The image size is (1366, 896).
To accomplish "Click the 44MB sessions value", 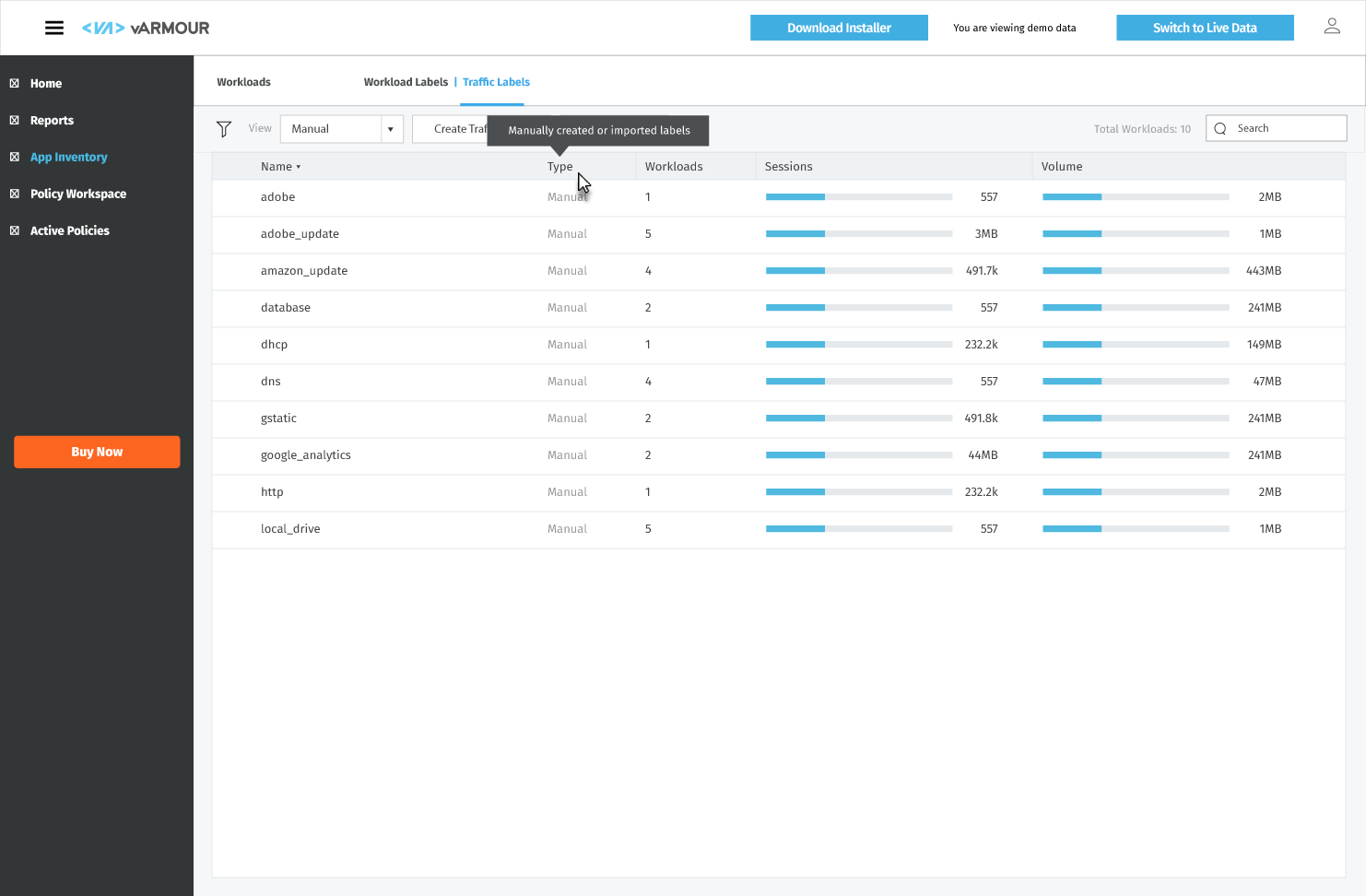I will (983, 455).
